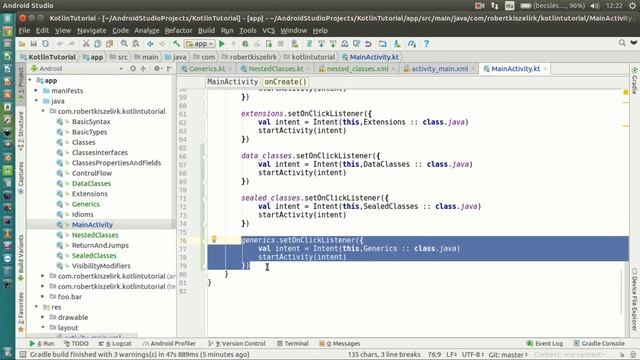Toggle the Gradle side panel
The height and width of the screenshot is (360, 640).
click(x=634, y=80)
